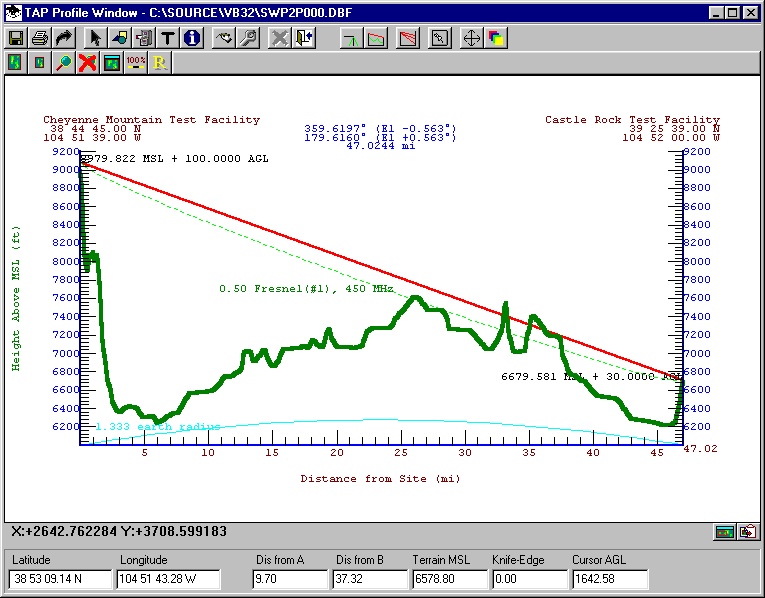Click the antenna tower icon

coord(351,38)
